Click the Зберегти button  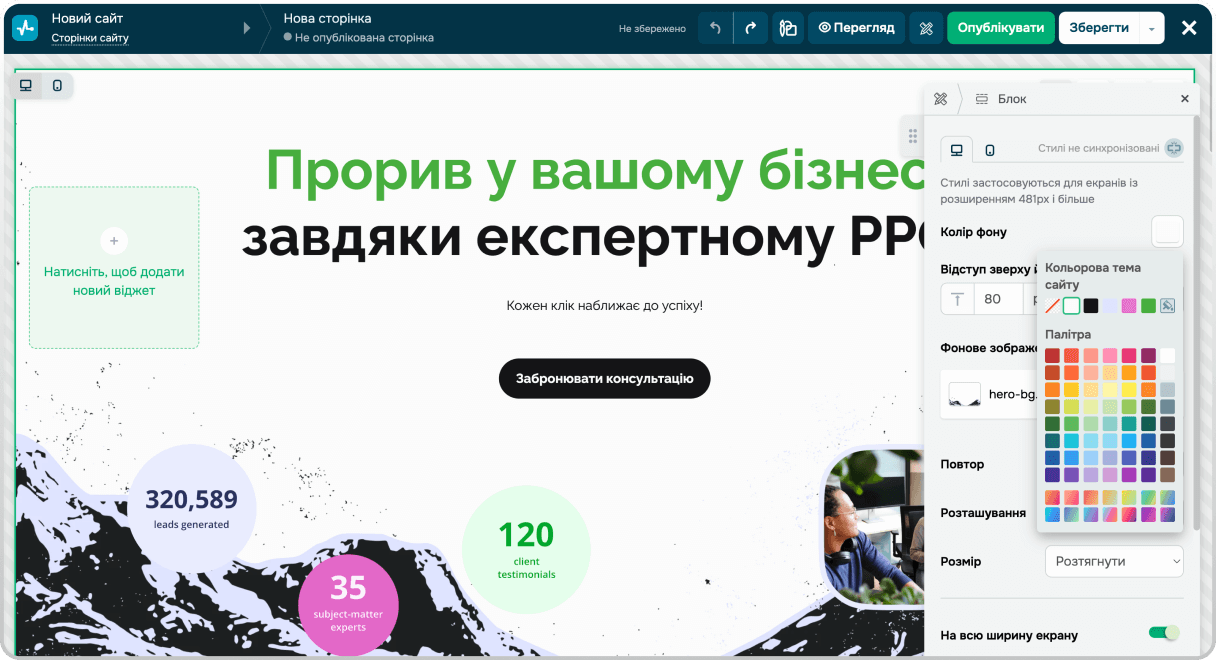pyautogui.click(x=1099, y=28)
